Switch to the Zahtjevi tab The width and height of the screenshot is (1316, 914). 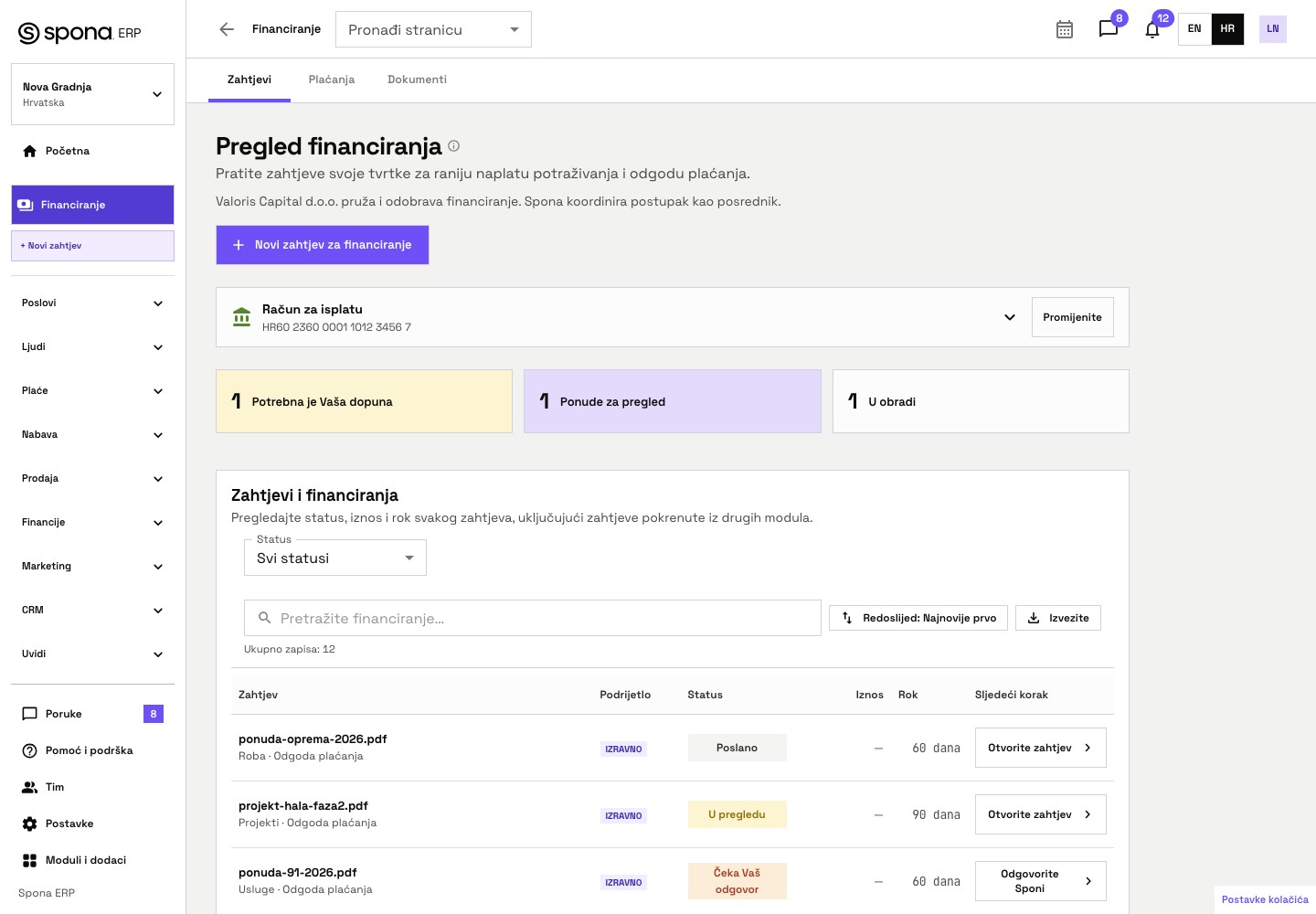coord(249,80)
